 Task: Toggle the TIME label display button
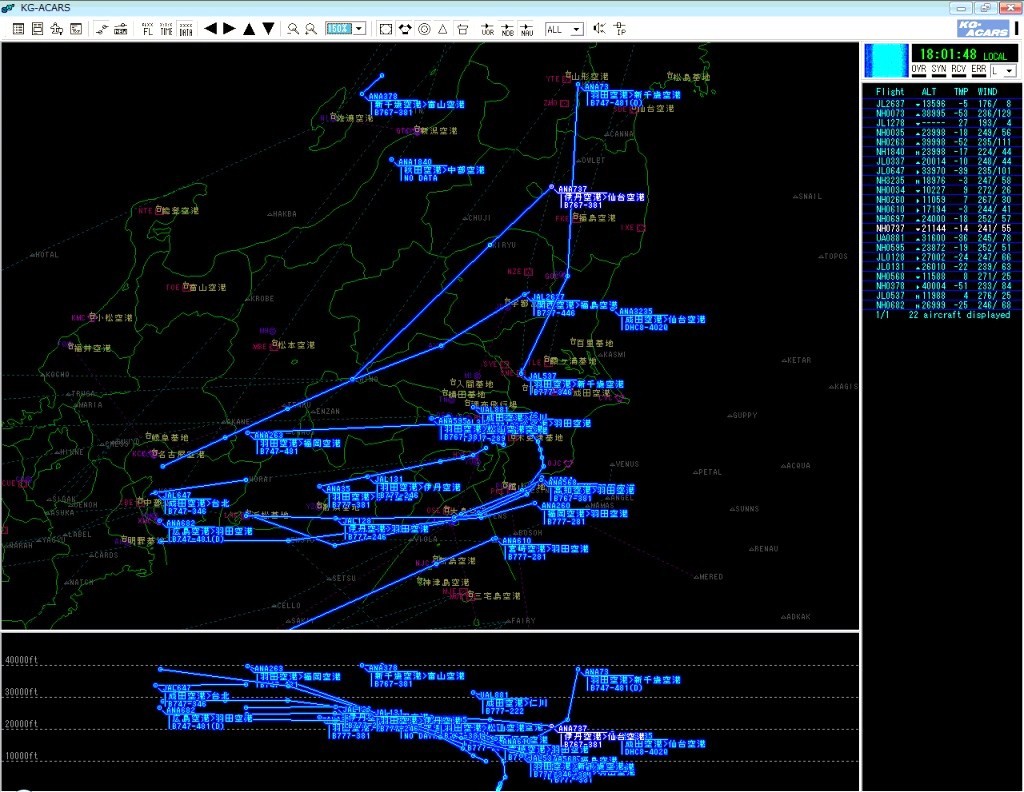click(167, 29)
